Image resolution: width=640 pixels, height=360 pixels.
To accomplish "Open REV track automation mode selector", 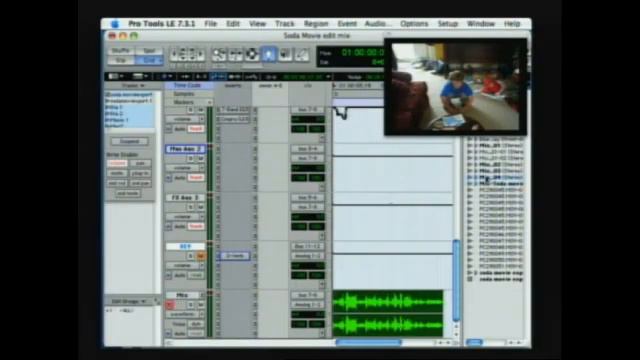I will coord(196,276).
